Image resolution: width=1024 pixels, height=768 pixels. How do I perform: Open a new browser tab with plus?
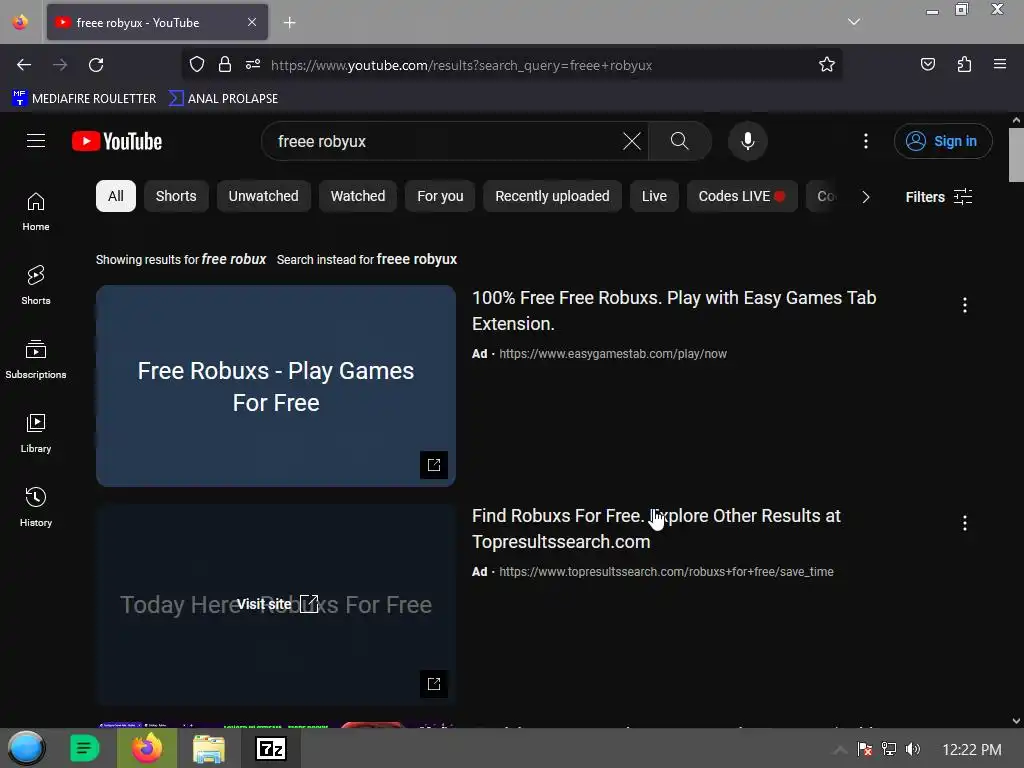289,23
